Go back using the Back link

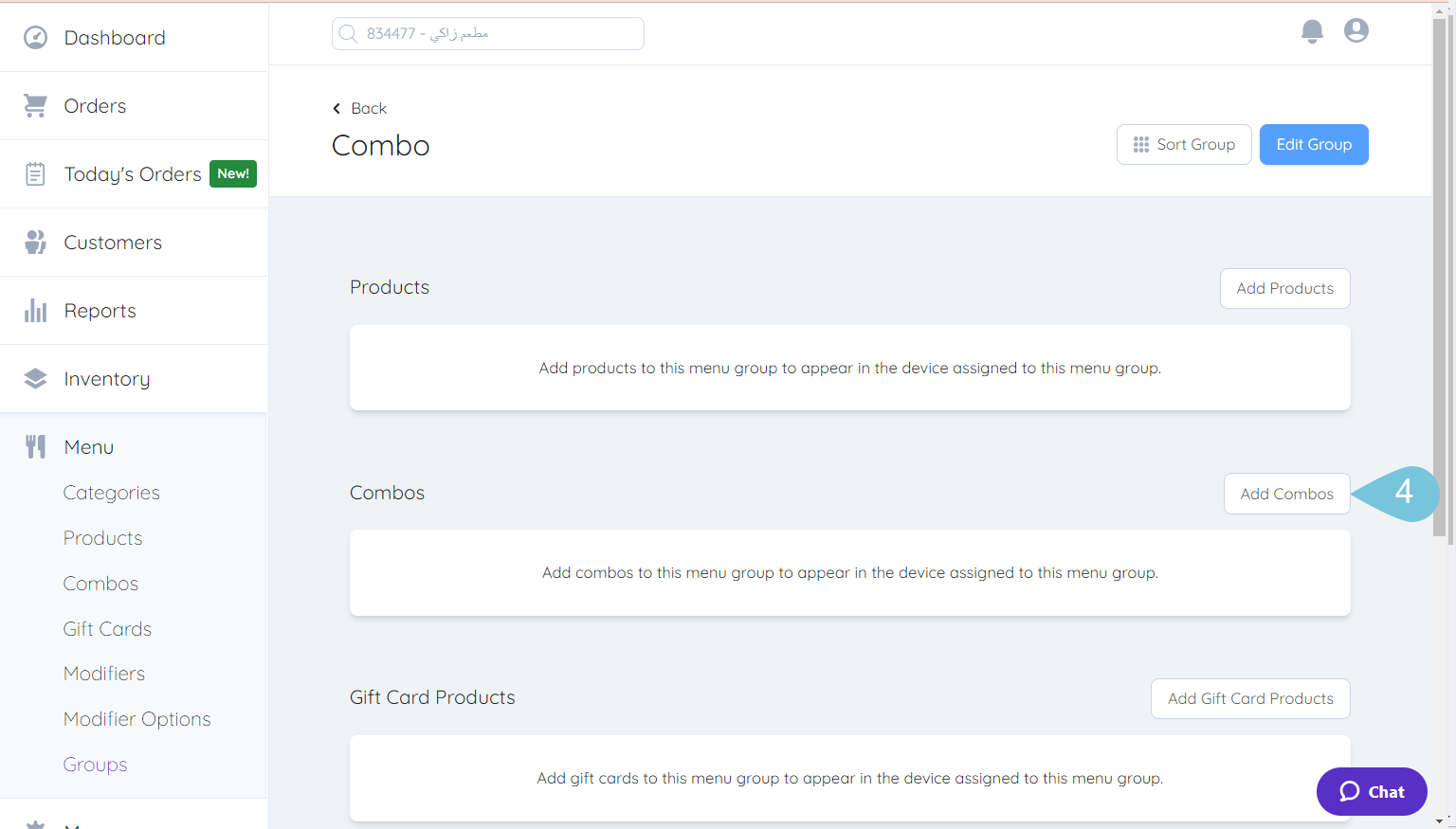(x=360, y=108)
